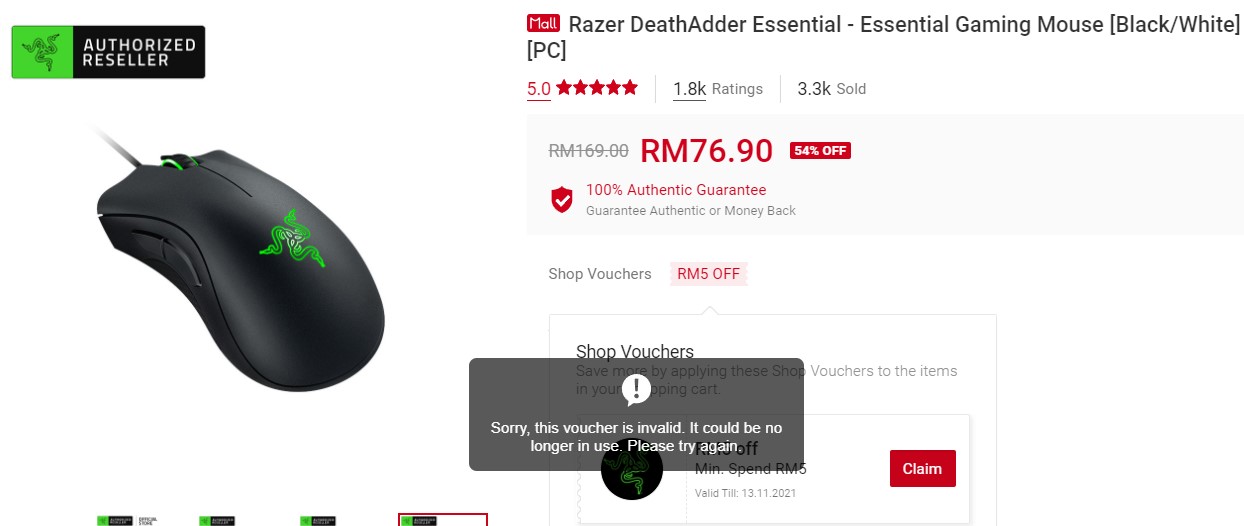
Task: Open the 1.8k Ratings link
Action: point(717,89)
